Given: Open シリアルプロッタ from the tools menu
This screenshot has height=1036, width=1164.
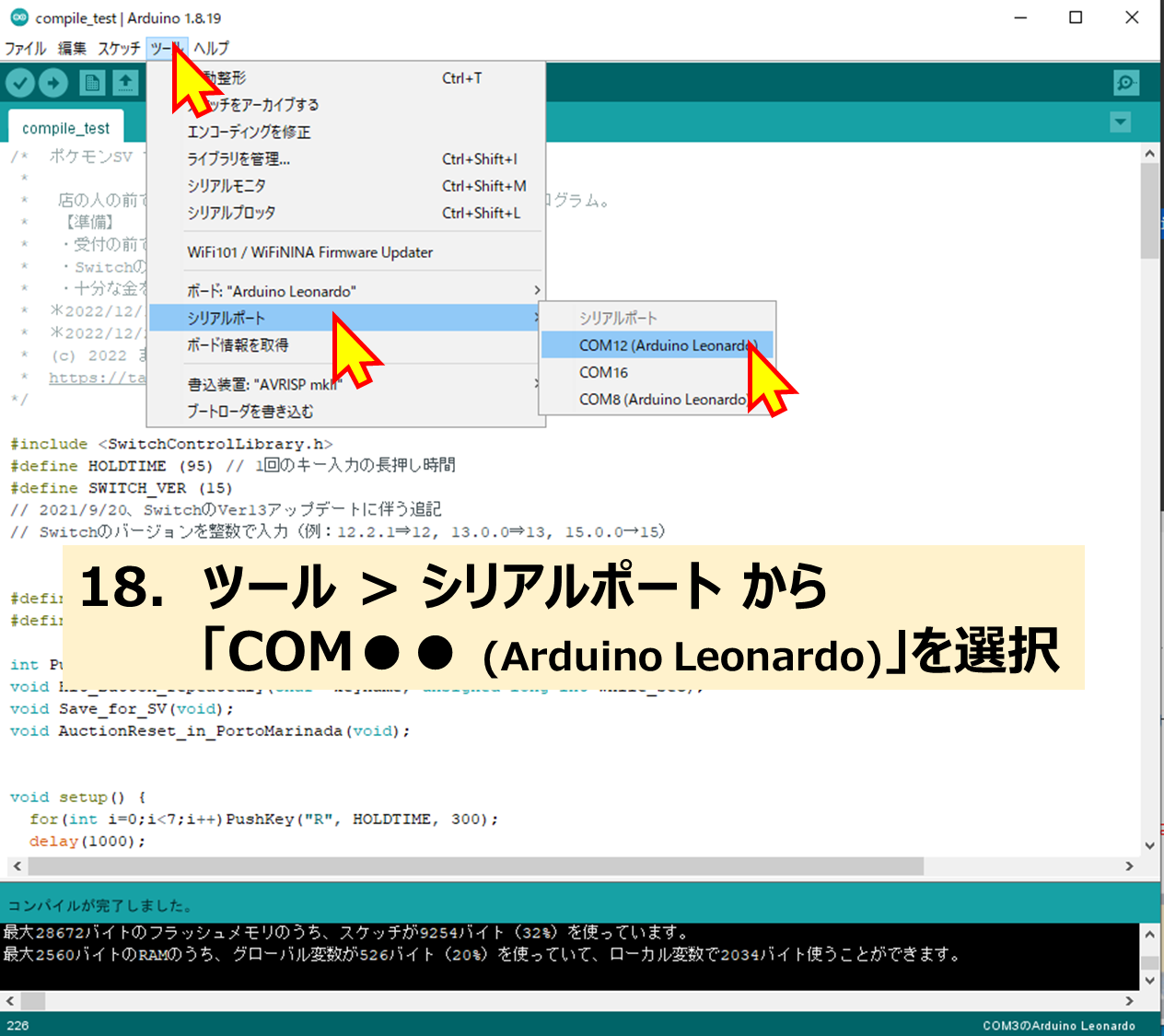Looking at the screenshot, I should pos(346,213).
